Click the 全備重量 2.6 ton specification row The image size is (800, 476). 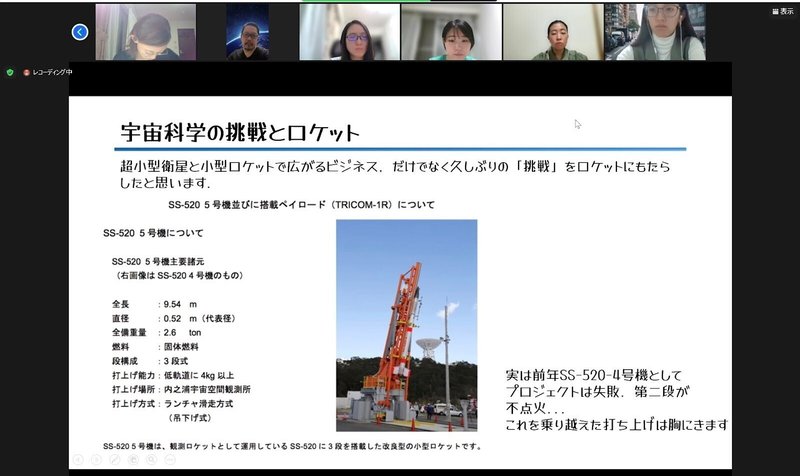click(x=157, y=333)
